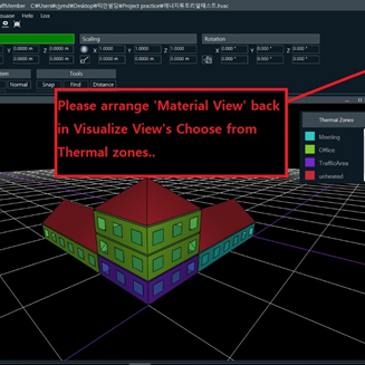The width and height of the screenshot is (365, 365).
Task: Click the uniform scaling sphere icon
Action: (x=84, y=49)
